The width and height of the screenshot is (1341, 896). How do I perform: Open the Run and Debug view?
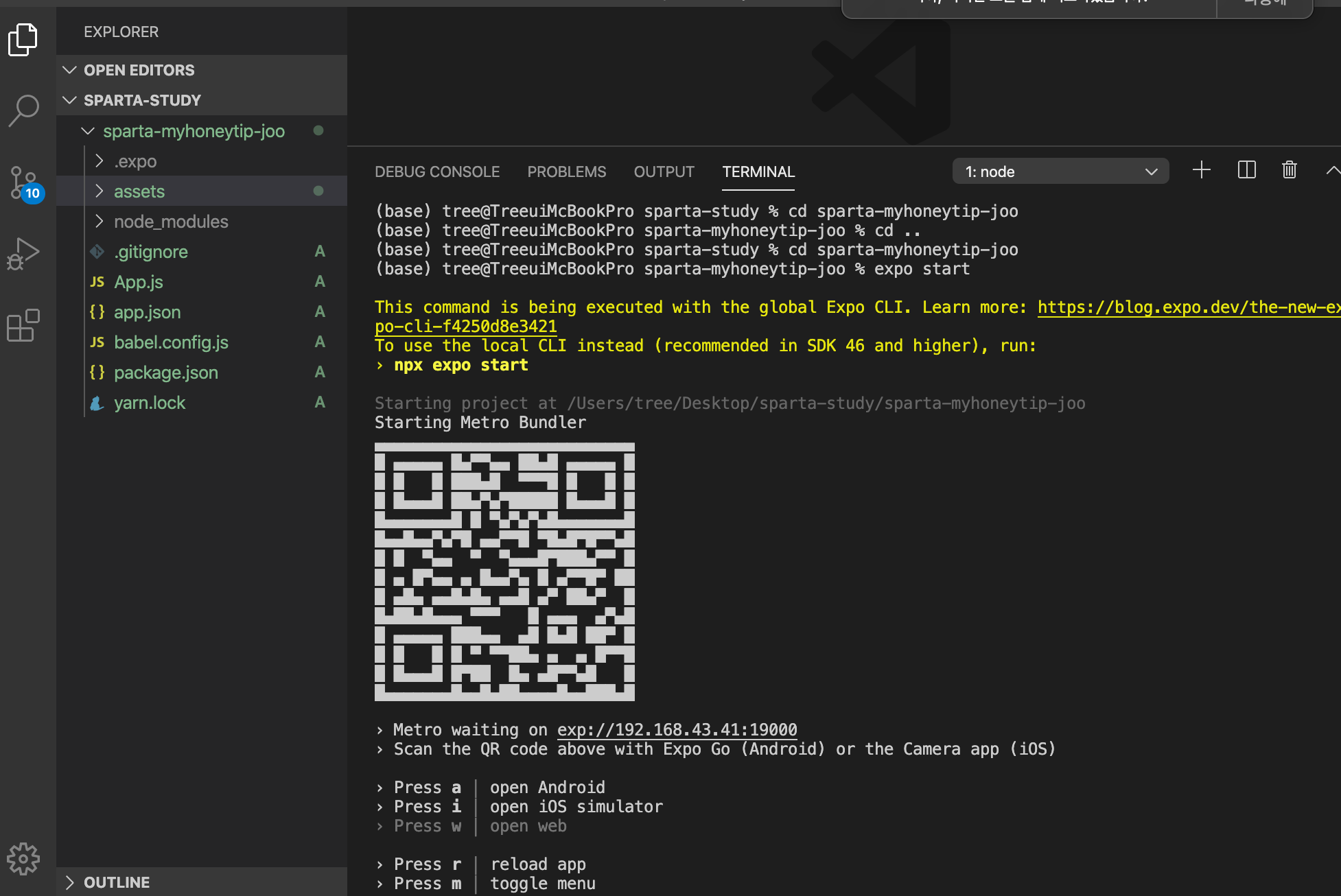(x=23, y=254)
